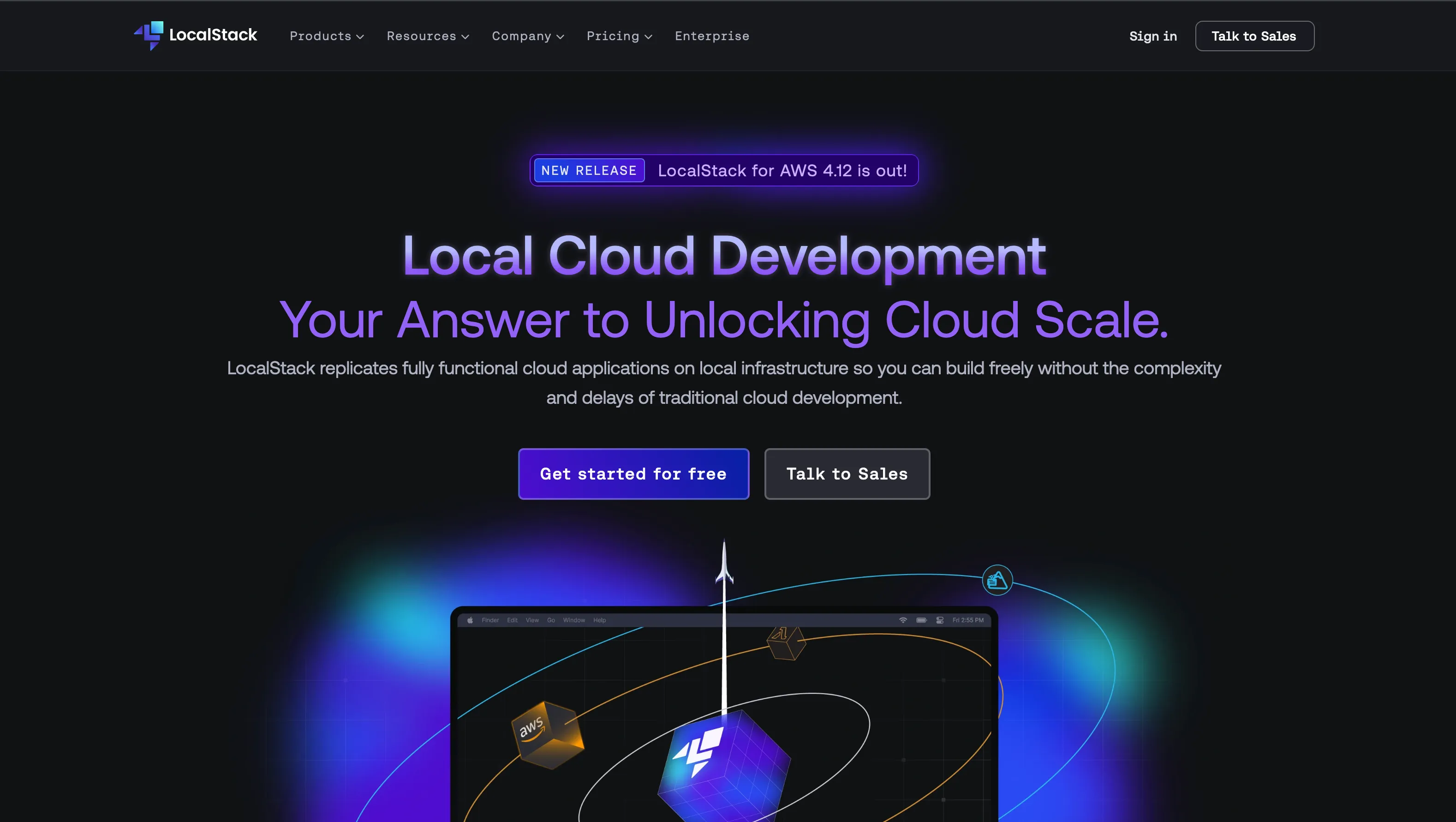
Task: Select Enterprise in the navigation bar
Action: coord(711,36)
